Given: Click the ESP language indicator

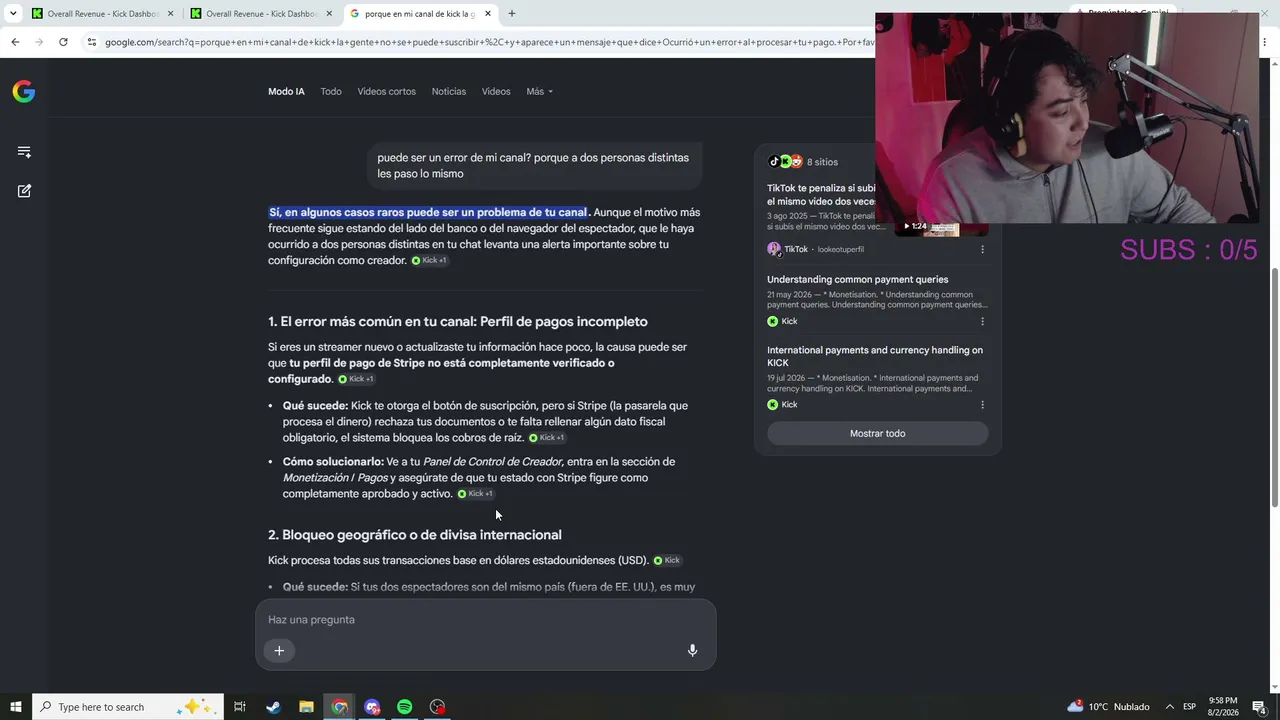Looking at the screenshot, I should point(1190,707).
